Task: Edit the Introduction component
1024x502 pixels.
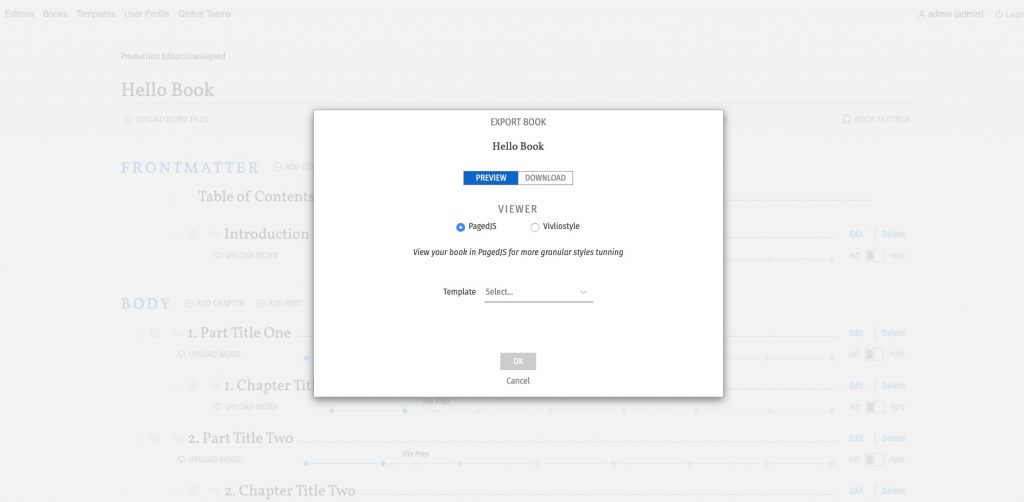Action: click(856, 234)
